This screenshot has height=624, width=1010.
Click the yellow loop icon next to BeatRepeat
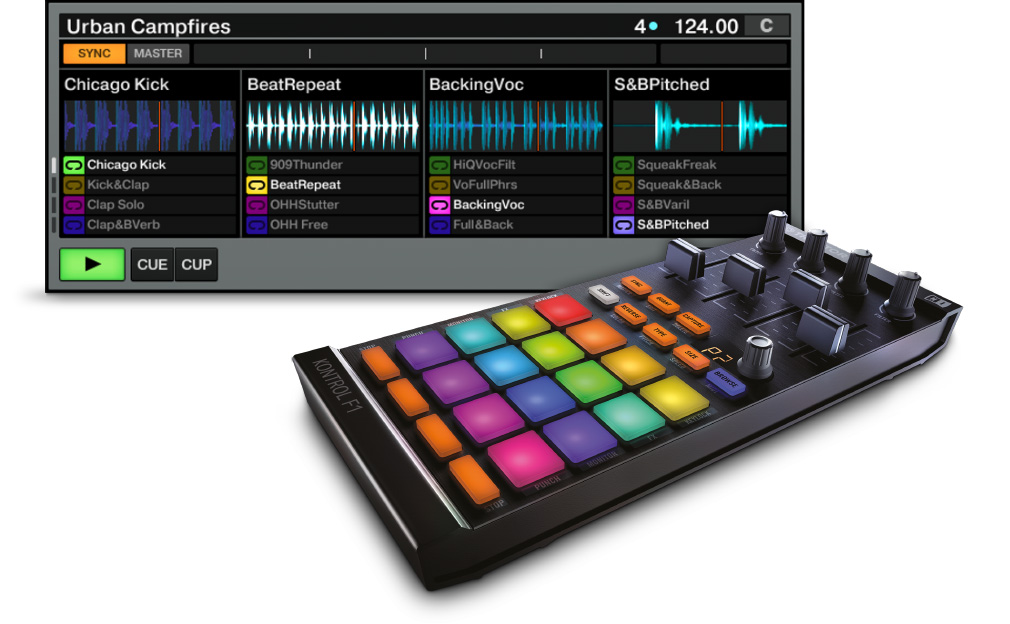[256, 185]
